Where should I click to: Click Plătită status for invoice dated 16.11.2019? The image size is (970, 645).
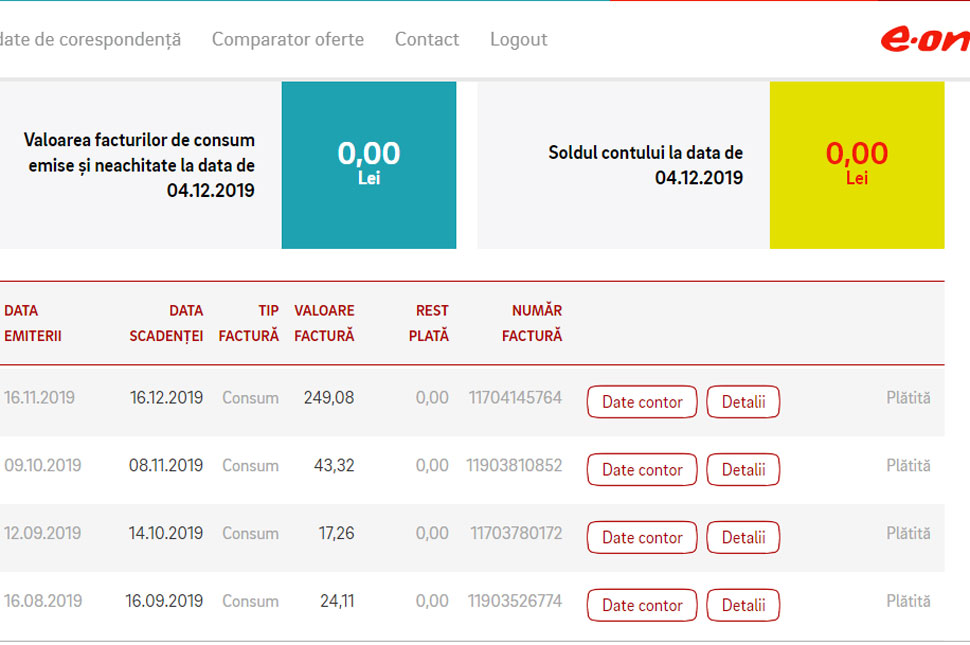pos(908,398)
